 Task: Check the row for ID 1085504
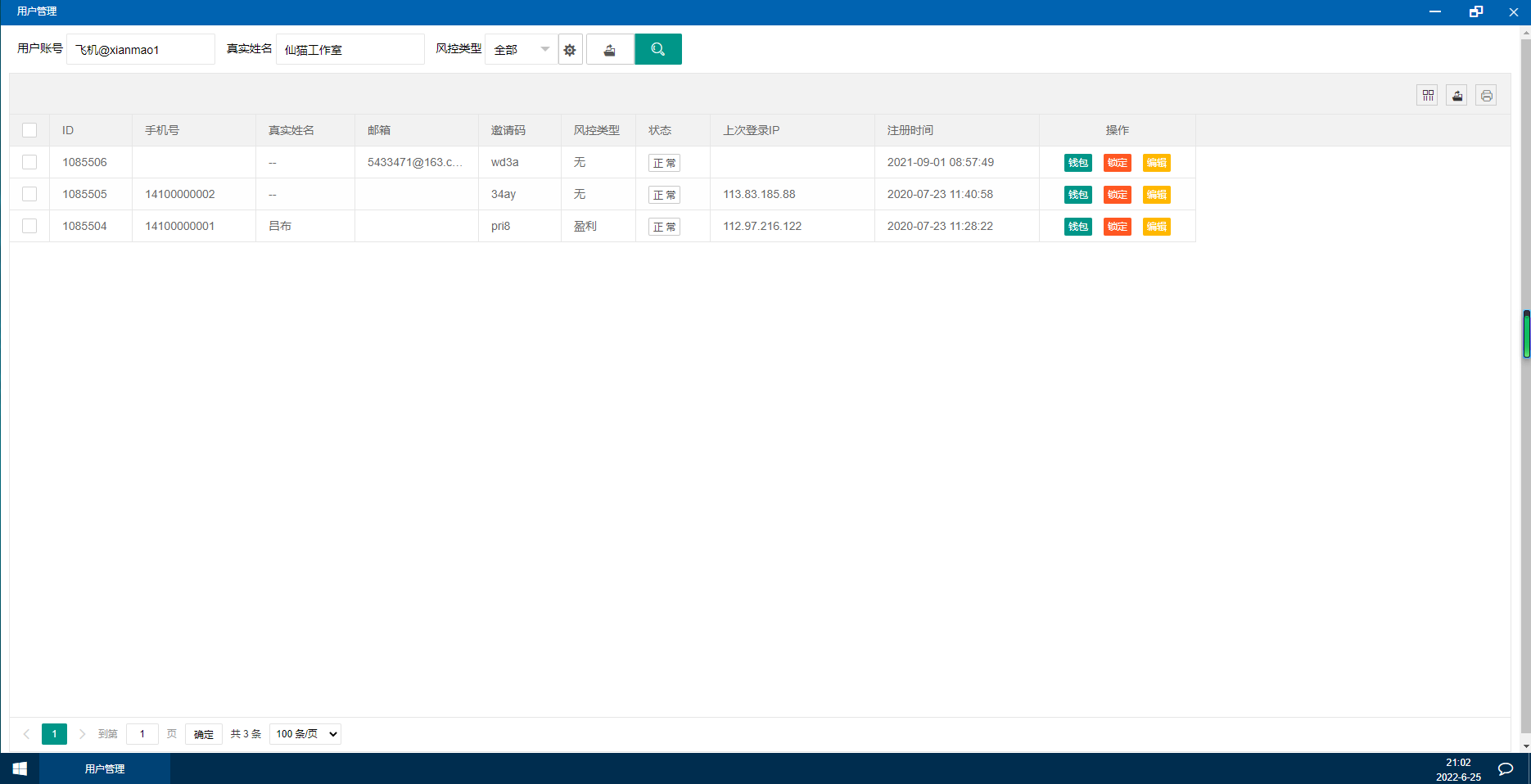[29, 226]
